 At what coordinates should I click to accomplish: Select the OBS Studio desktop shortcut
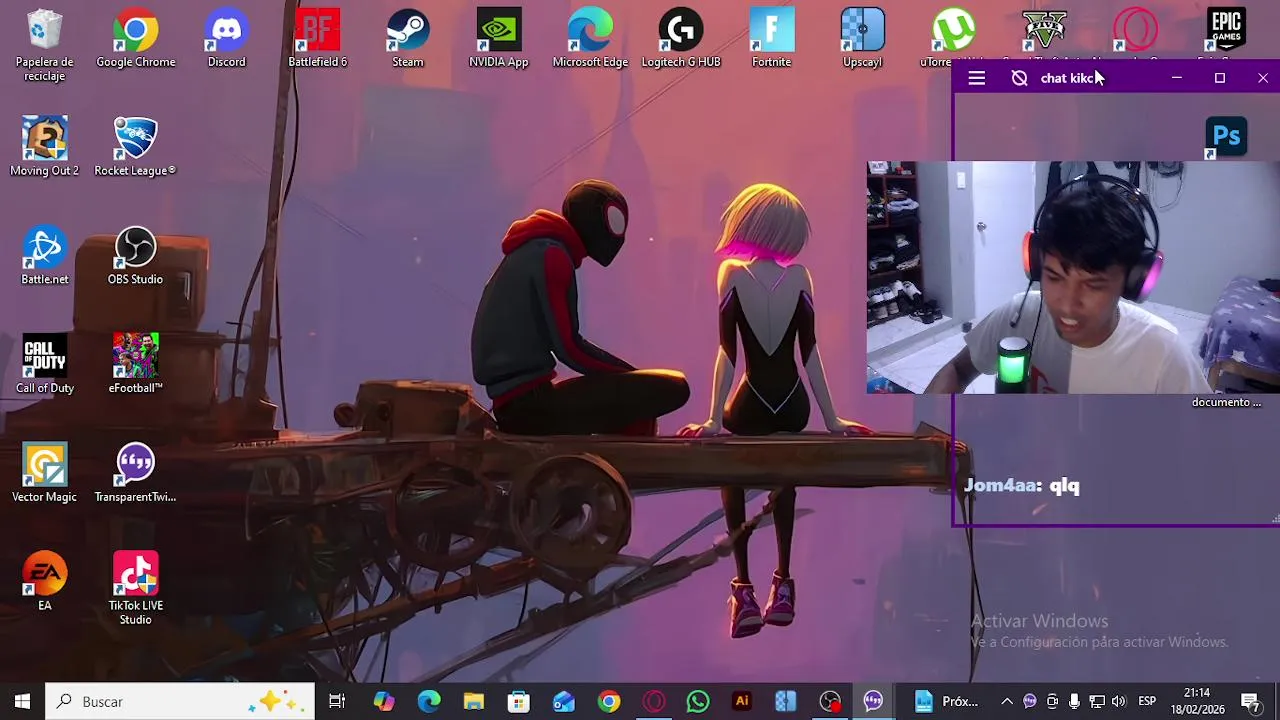coord(135,257)
